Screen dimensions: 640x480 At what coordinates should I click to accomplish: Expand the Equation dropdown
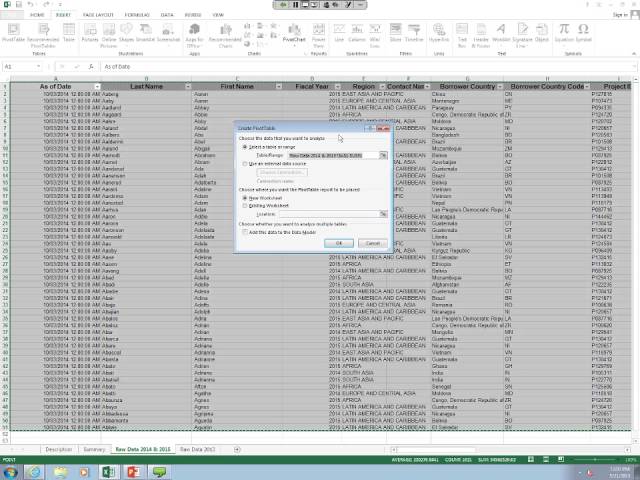pos(564,44)
